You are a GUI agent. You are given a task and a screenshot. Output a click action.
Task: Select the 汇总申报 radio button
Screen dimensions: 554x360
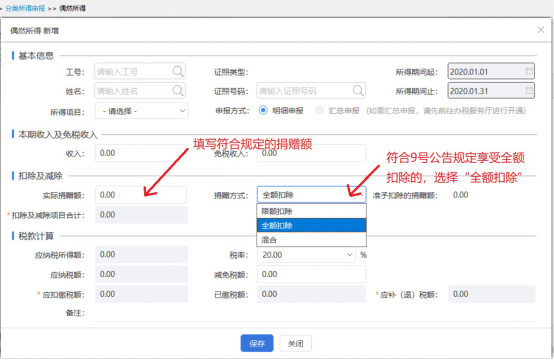(x=319, y=110)
